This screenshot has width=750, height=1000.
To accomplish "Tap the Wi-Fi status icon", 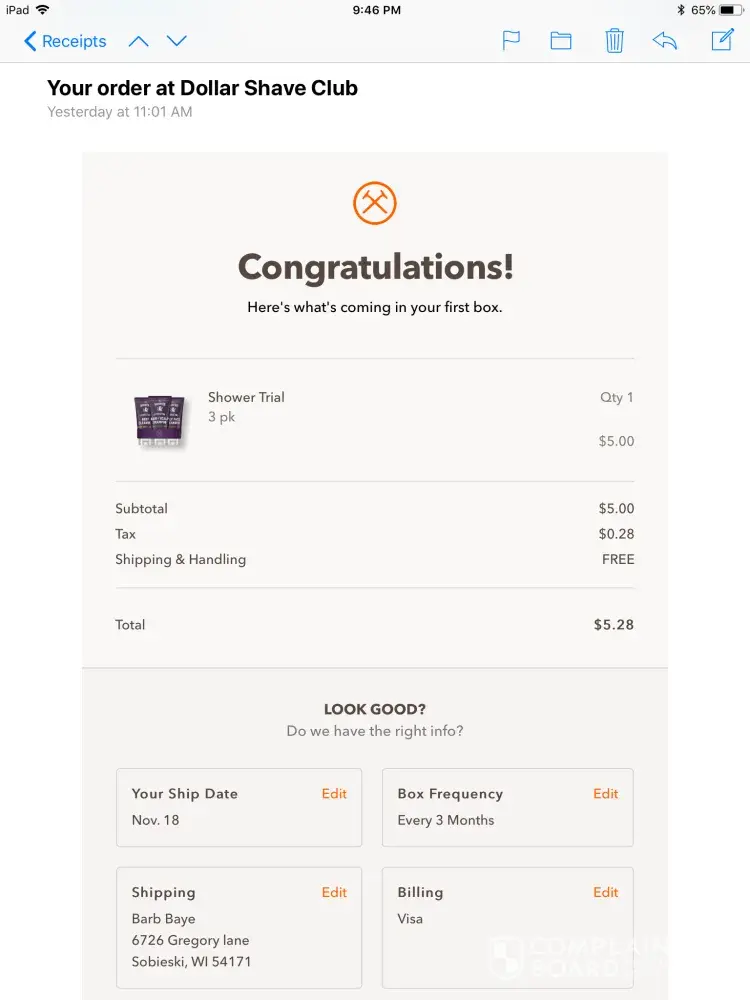I will click(x=43, y=10).
